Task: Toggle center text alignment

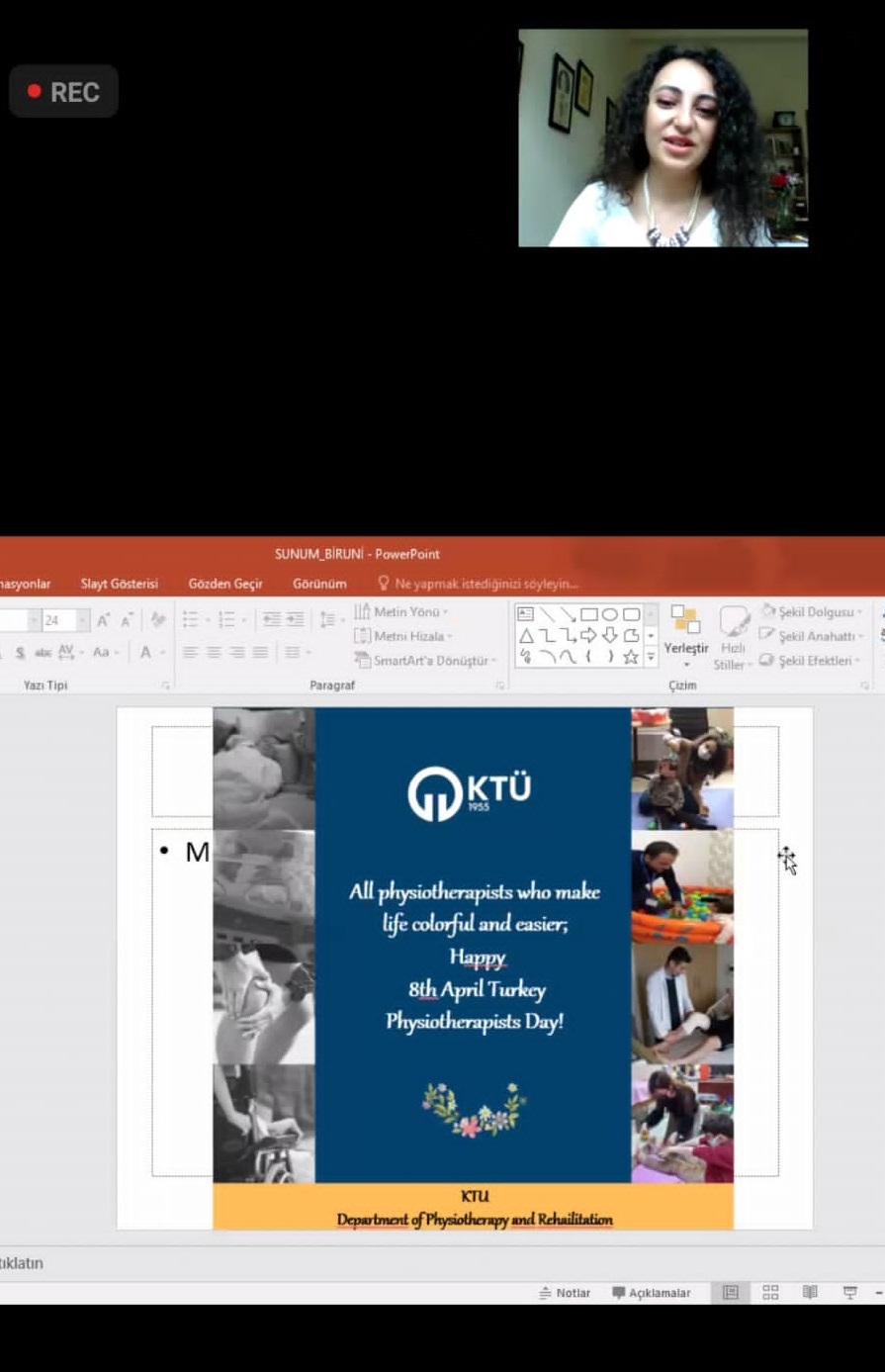Action: [x=213, y=653]
